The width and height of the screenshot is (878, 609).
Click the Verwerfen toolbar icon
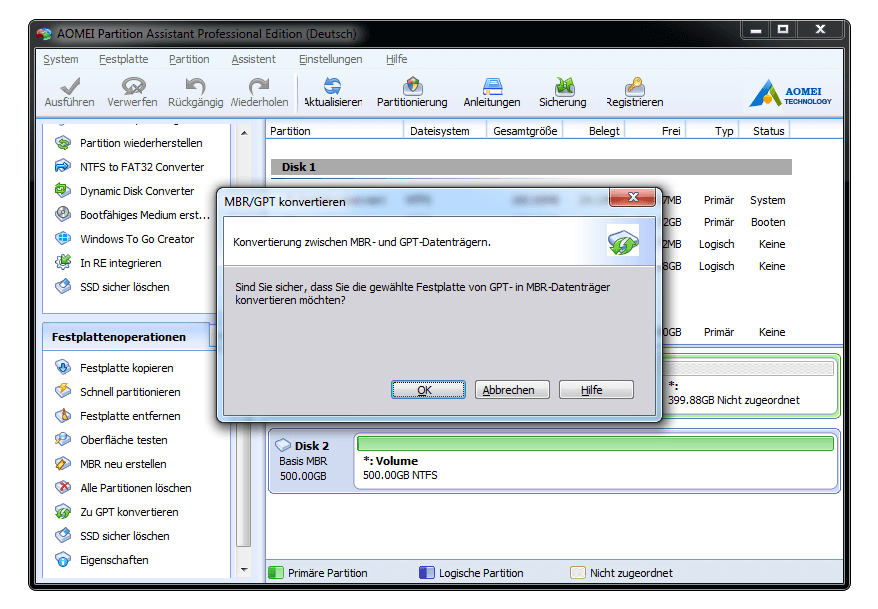[133, 86]
